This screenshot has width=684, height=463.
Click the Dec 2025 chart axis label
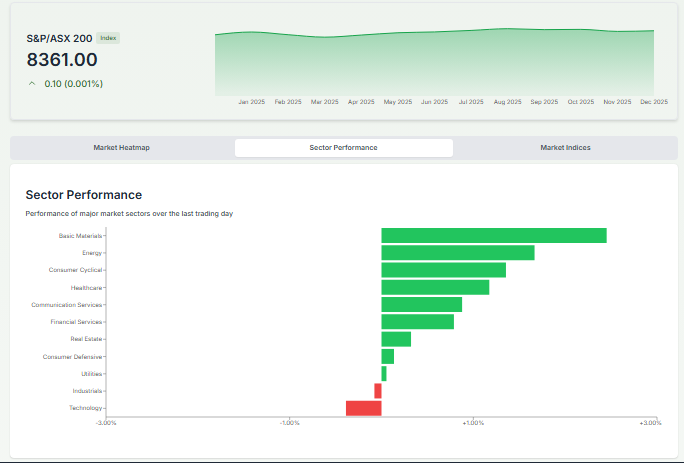tap(654, 102)
